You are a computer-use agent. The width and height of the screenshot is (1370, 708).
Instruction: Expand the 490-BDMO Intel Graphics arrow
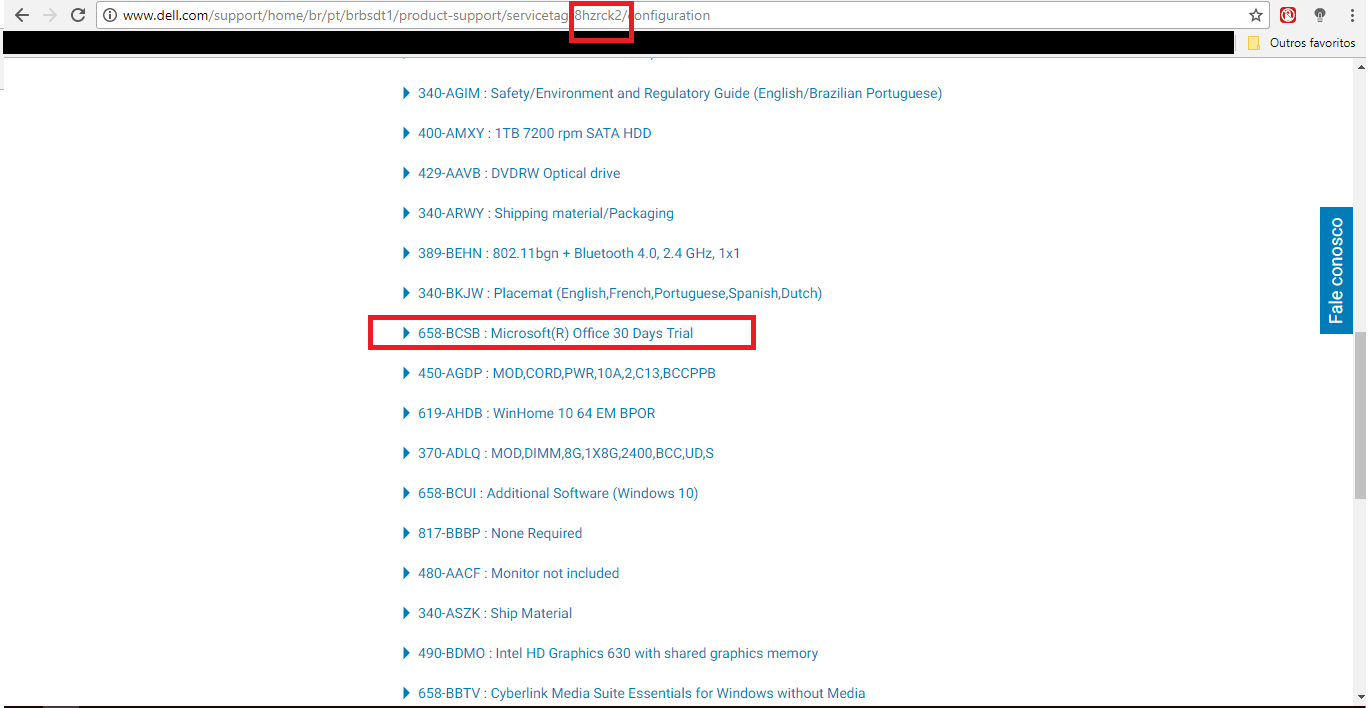(x=406, y=653)
